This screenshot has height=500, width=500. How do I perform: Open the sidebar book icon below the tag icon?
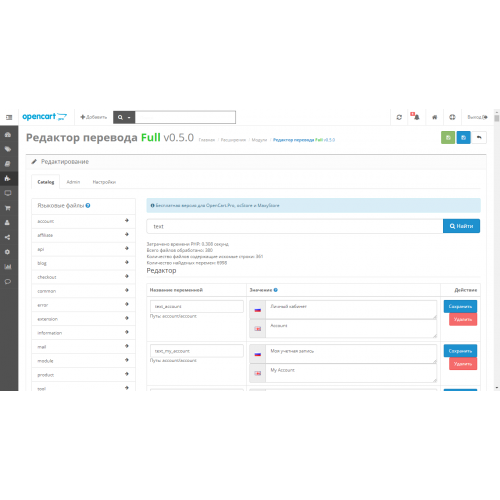click(8, 164)
